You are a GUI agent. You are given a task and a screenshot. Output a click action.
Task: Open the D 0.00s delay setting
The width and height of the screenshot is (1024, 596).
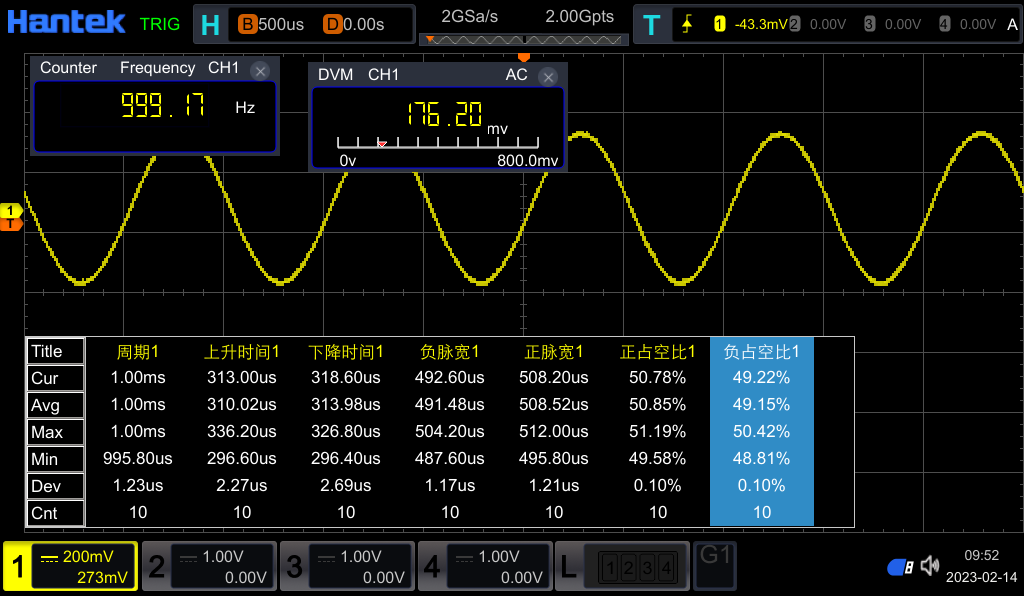pyautogui.click(x=355, y=25)
